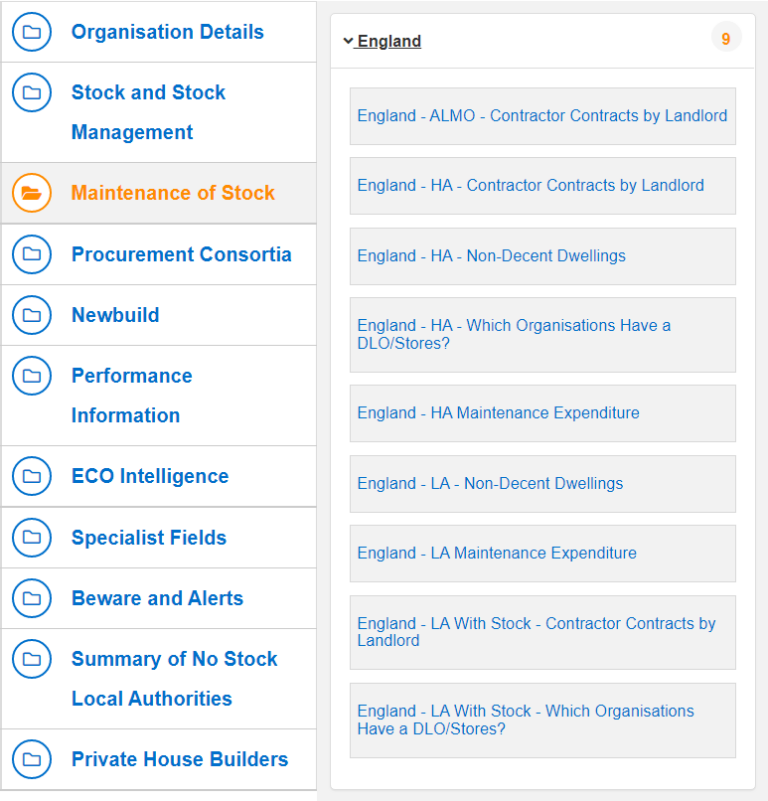Open England - ALMO - Contractor Contracts by Landlord
Viewport: 768px width, 801px height.
pos(541,115)
